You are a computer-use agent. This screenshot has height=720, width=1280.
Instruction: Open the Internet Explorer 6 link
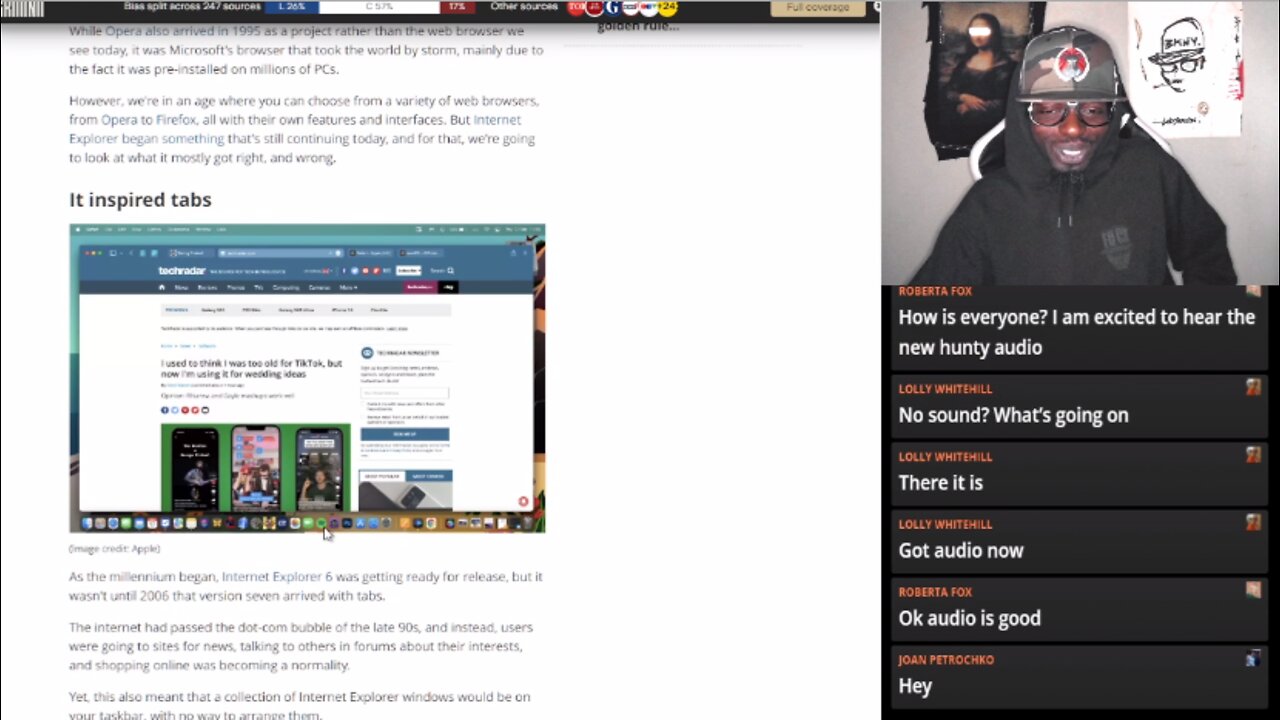(x=277, y=577)
